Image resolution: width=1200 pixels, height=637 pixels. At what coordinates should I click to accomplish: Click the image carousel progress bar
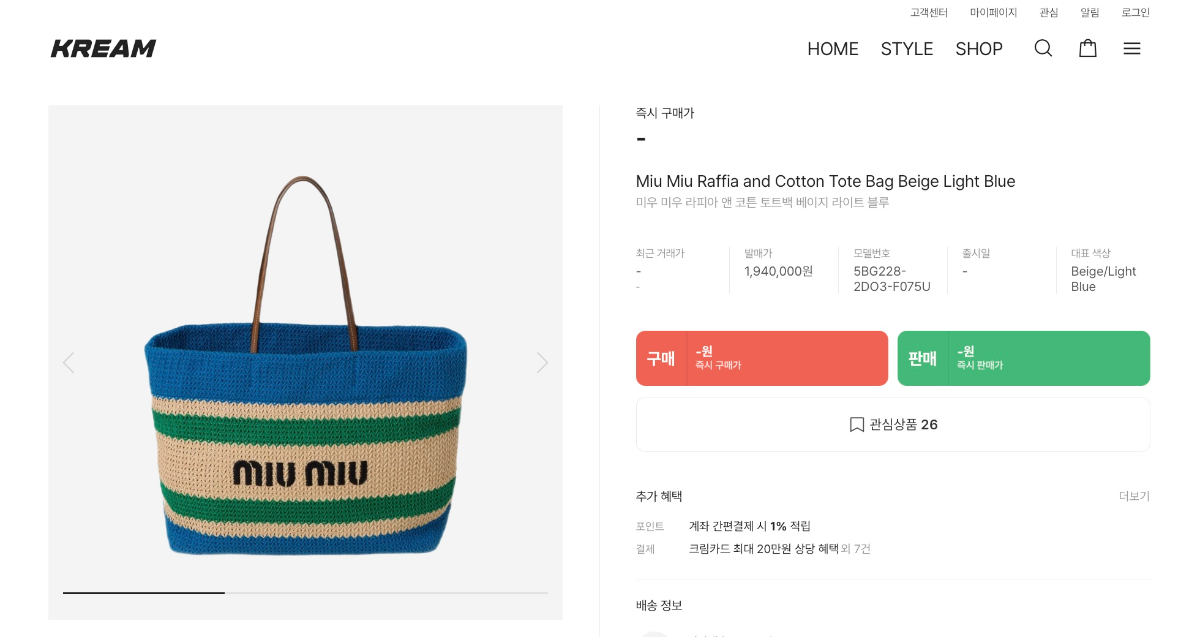click(305, 593)
